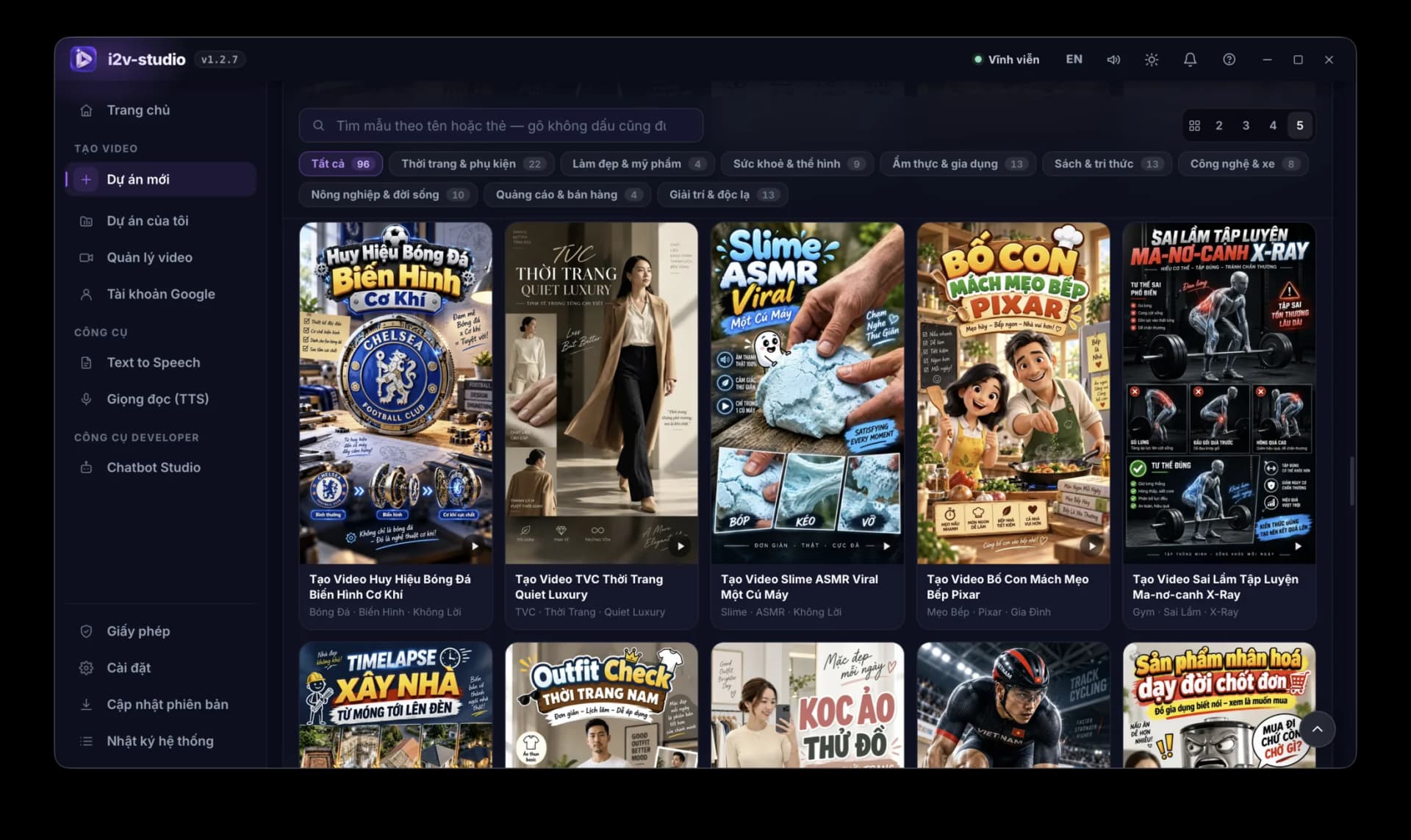Open the Bố Con Mách Mẹo Bếp thumbnail
The image size is (1411, 840).
click(x=1013, y=393)
